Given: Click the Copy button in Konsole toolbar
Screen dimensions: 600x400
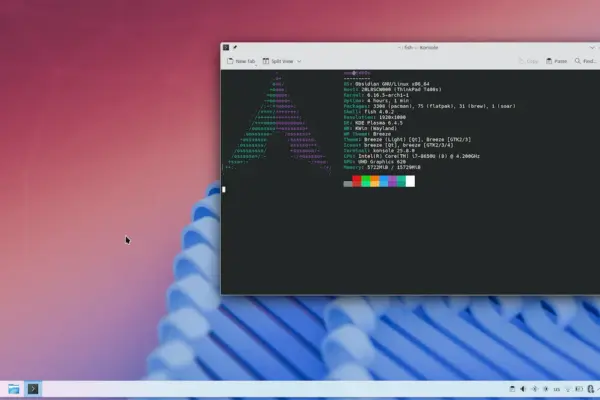Looking at the screenshot, I should (x=528, y=61).
